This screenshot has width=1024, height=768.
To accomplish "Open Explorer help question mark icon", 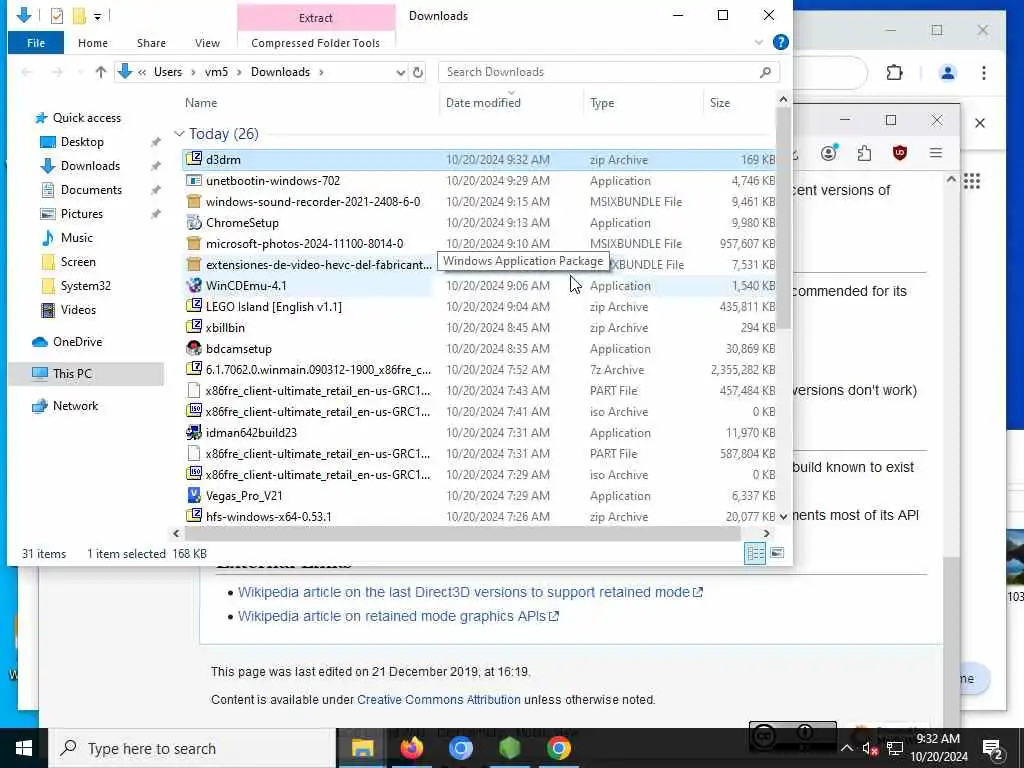I will (780, 42).
